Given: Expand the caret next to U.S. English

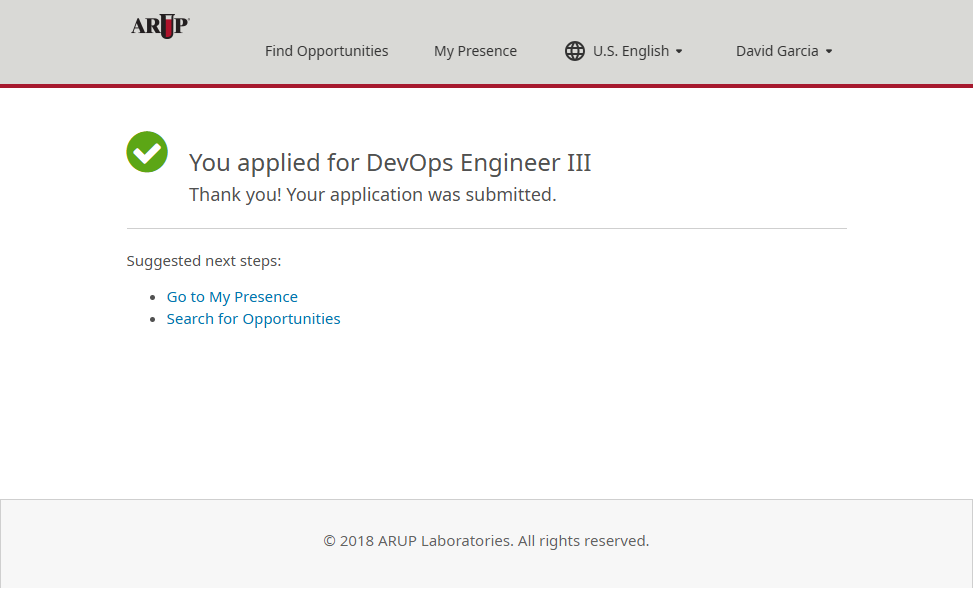Looking at the screenshot, I should click(679, 51).
